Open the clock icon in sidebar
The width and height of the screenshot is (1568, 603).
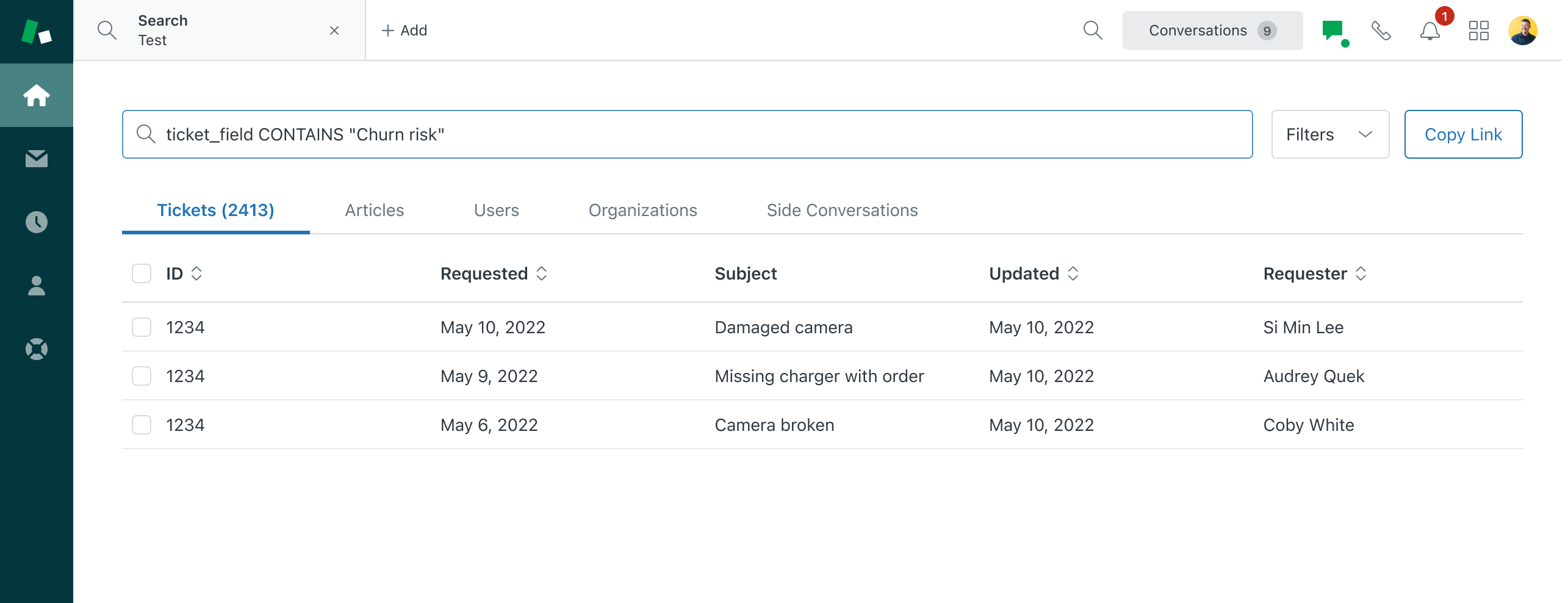click(37, 222)
